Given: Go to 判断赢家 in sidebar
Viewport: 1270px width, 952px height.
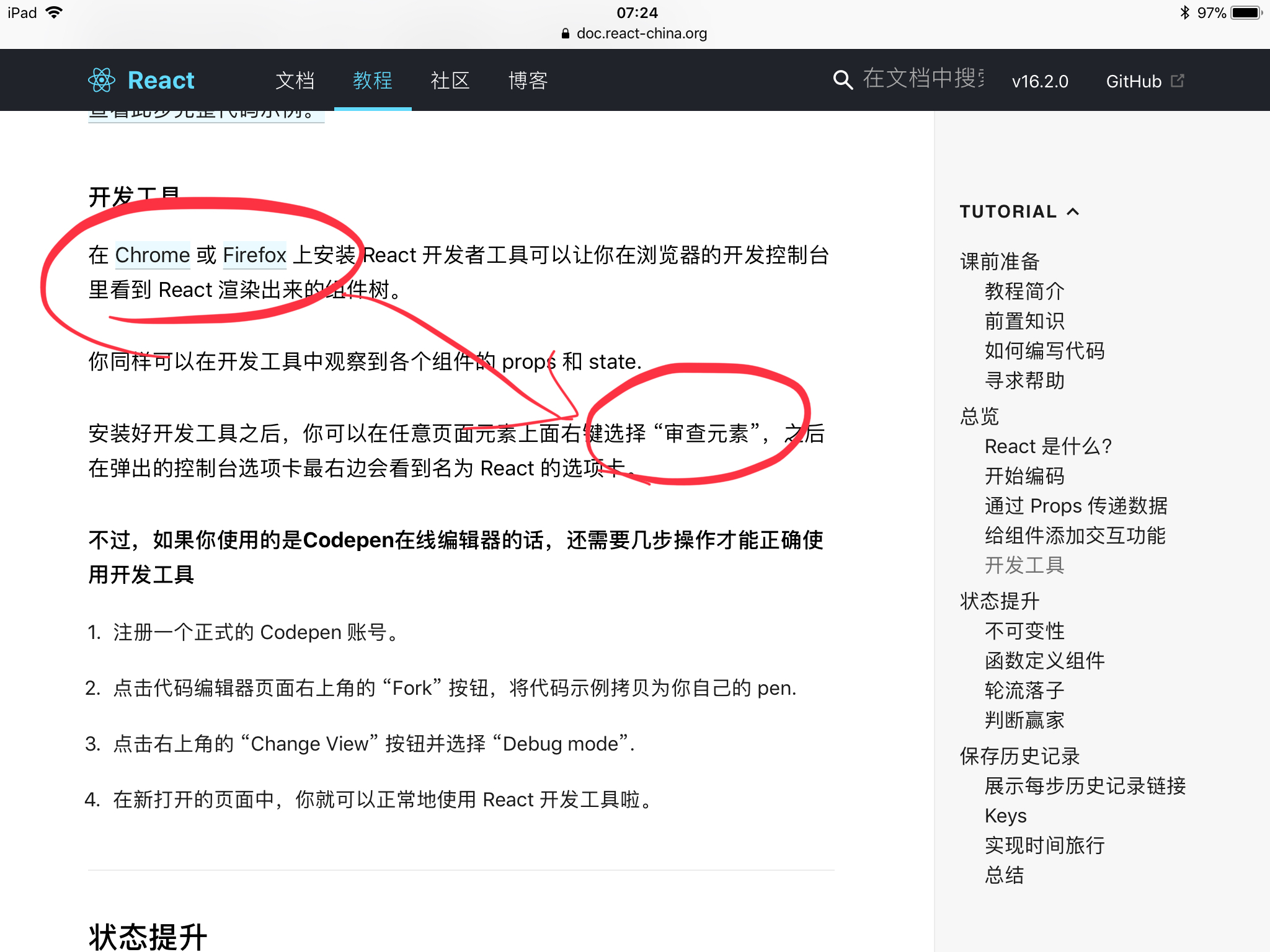Looking at the screenshot, I should click(1024, 720).
